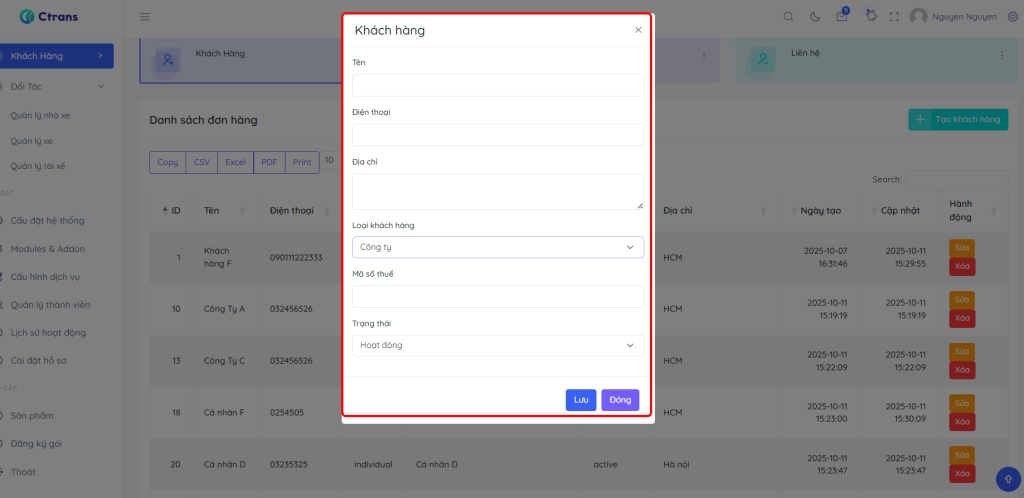The image size is (1024, 498).
Task: Expand the Đối Tác sidebar menu
Action: tap(55, 87)
